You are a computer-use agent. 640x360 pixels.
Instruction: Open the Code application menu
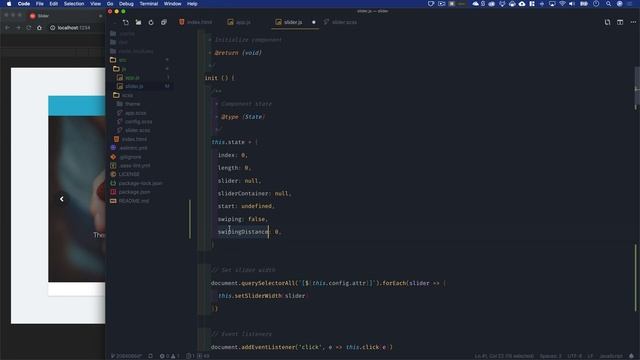click(x=24, y=4)
